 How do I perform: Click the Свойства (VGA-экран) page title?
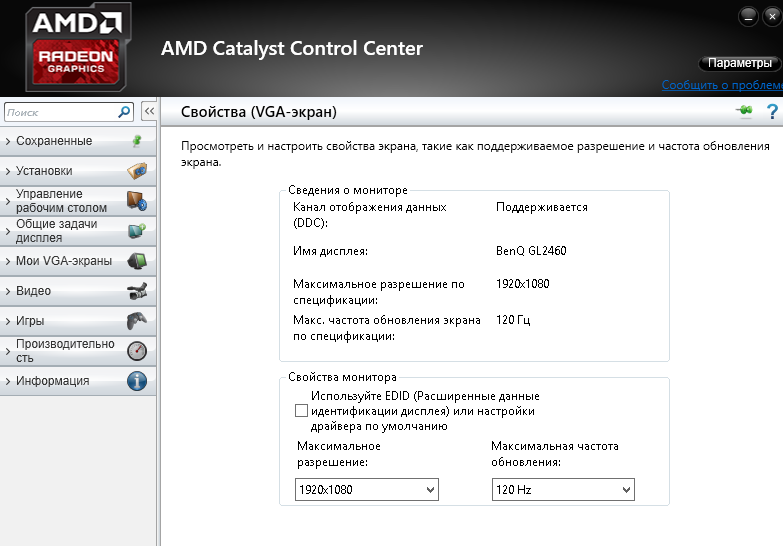tap(259, 112)
